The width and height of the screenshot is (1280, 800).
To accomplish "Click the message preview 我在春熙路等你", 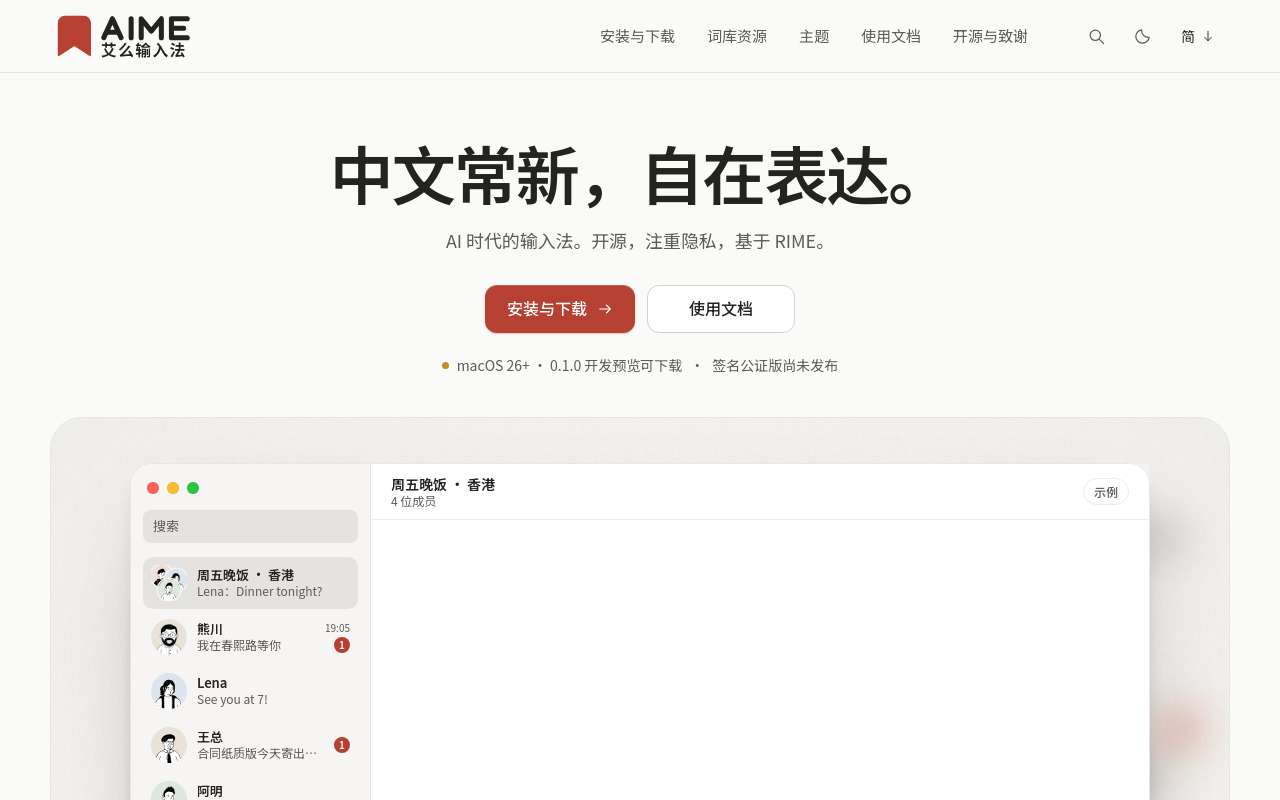I will point(239,646).
